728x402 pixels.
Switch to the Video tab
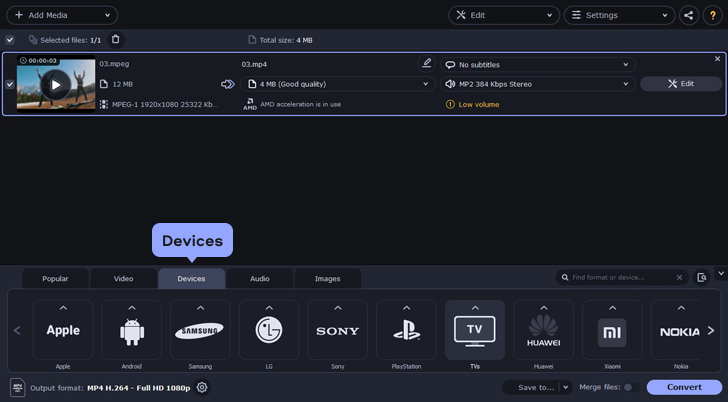click(124, 279)
